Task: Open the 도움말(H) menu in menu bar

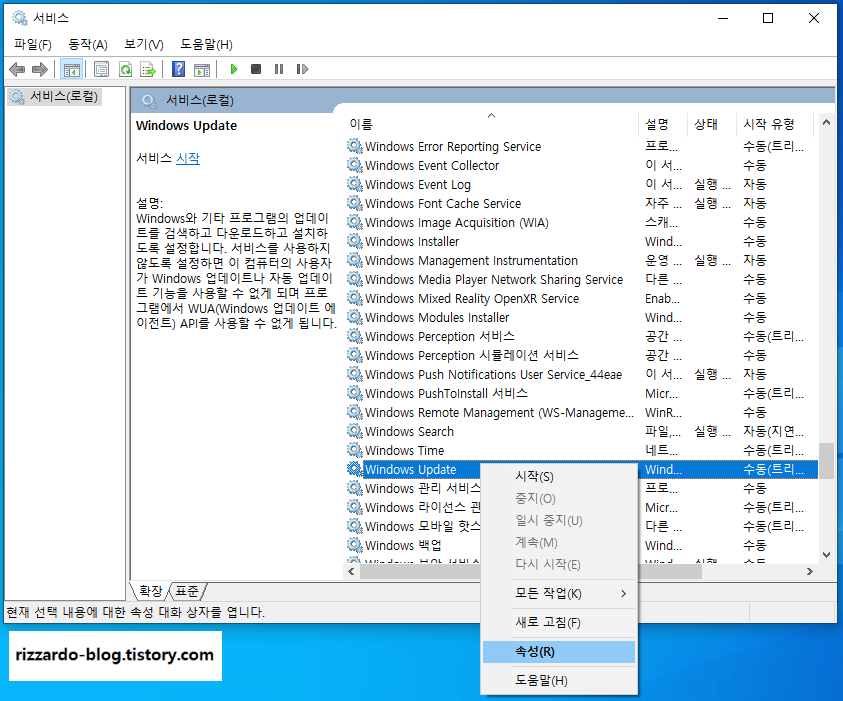Action: click(206, 45)
